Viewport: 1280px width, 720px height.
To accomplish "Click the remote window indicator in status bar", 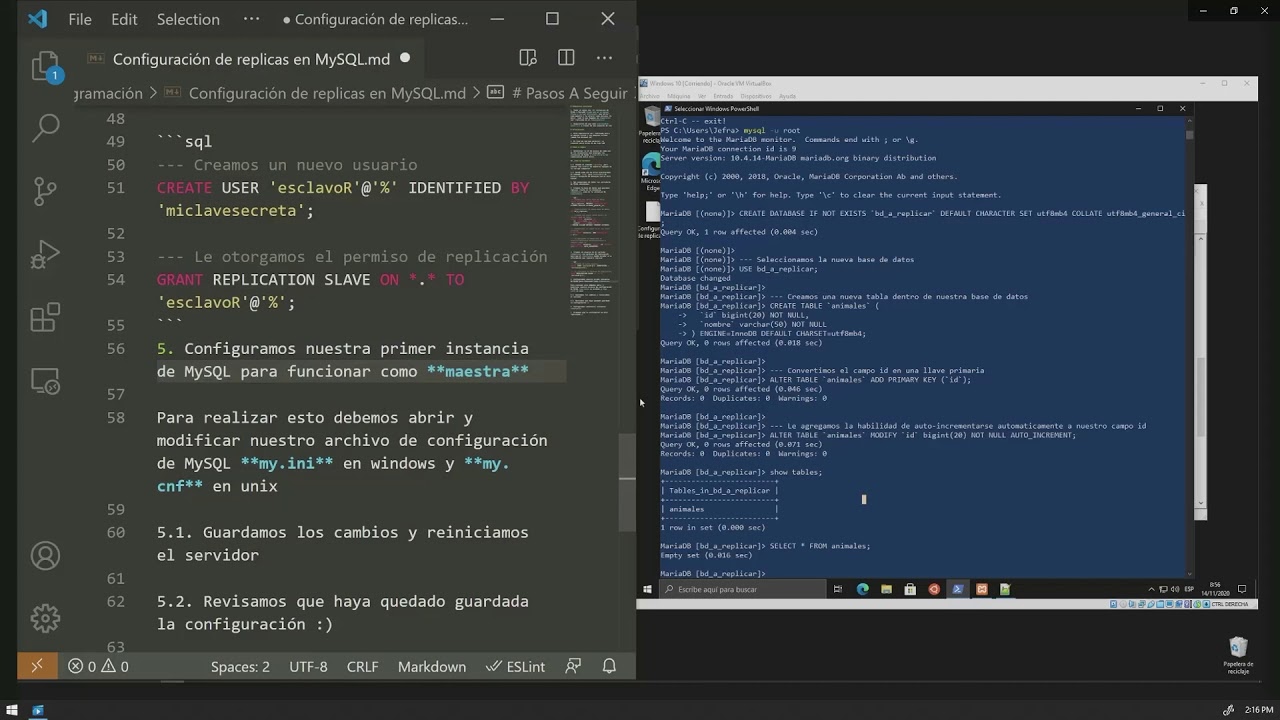I will 37,666.
